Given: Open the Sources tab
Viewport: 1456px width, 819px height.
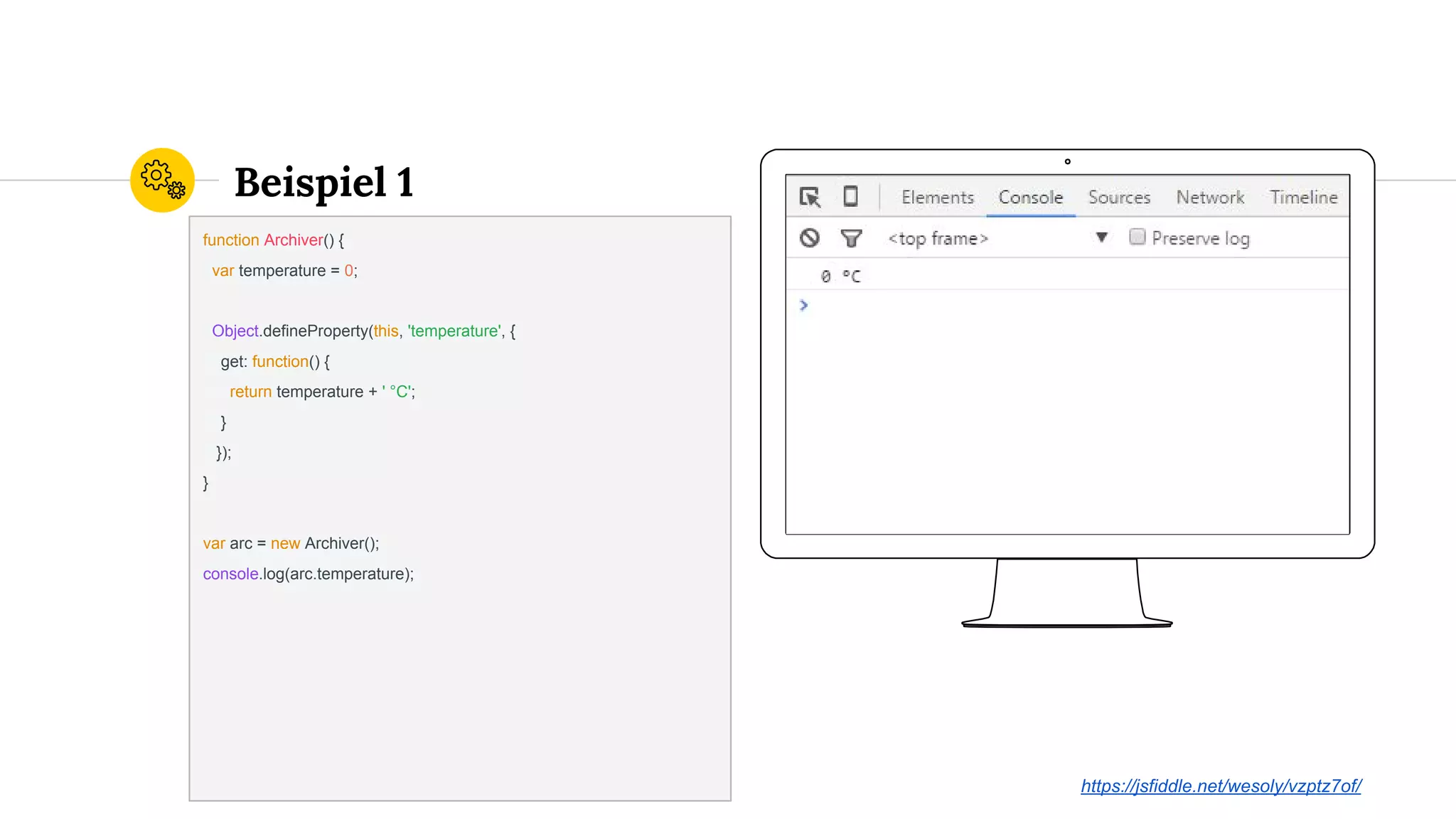Looking at the screenshot, I should (x=1119, y=198).
